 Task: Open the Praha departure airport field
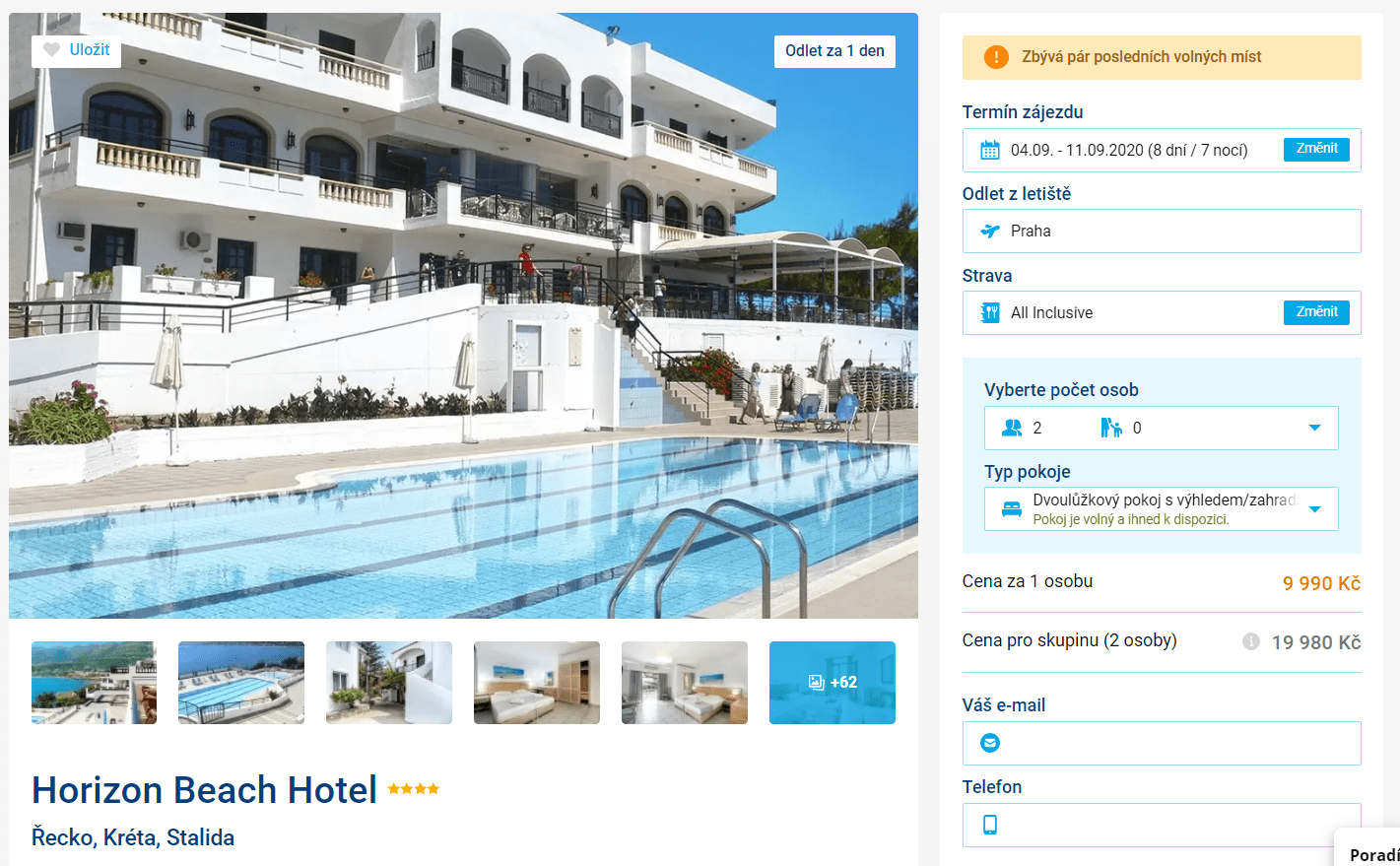(1162, 232)
